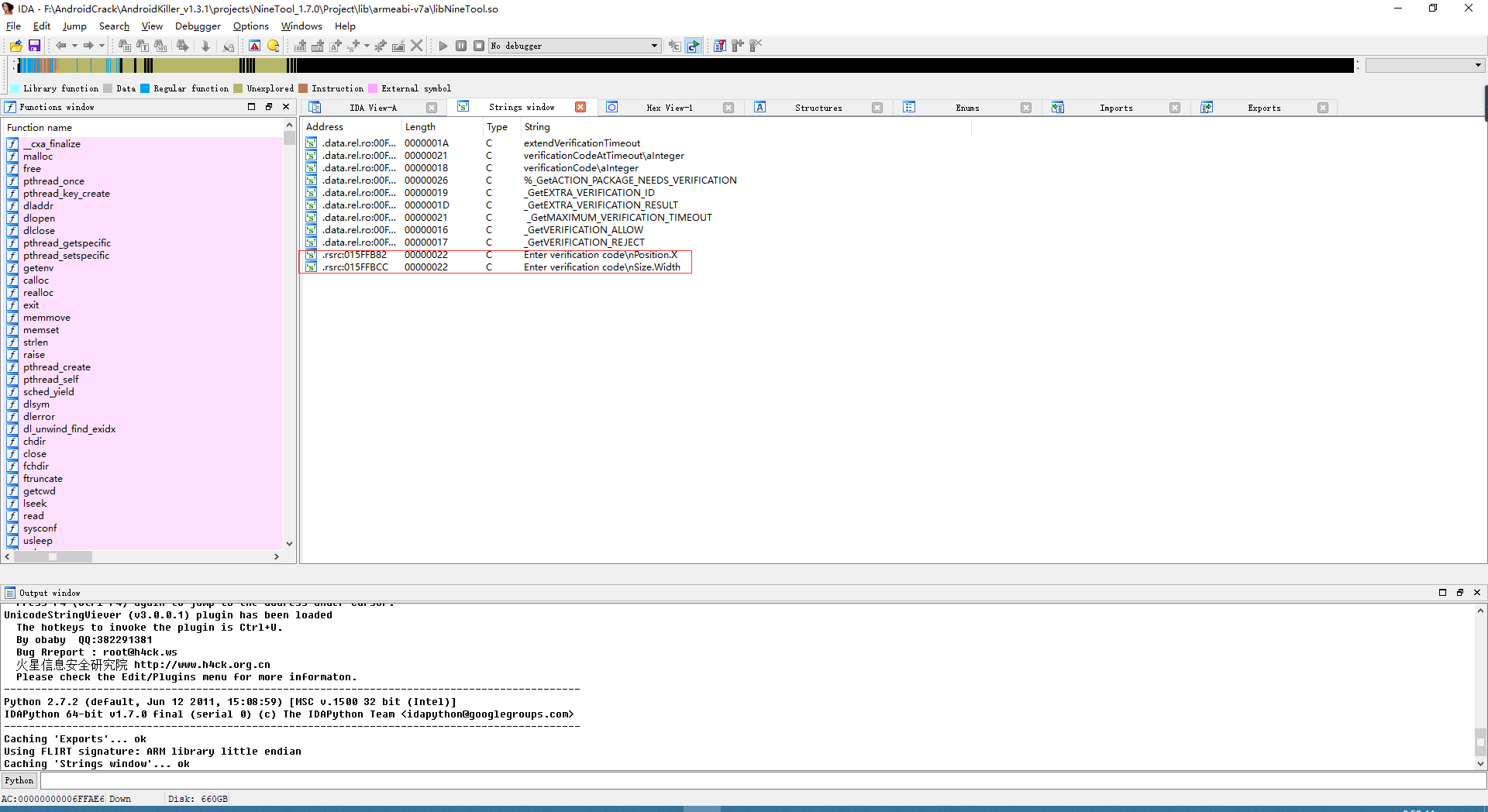Click the Unexplored color swatch in legend

239,88
